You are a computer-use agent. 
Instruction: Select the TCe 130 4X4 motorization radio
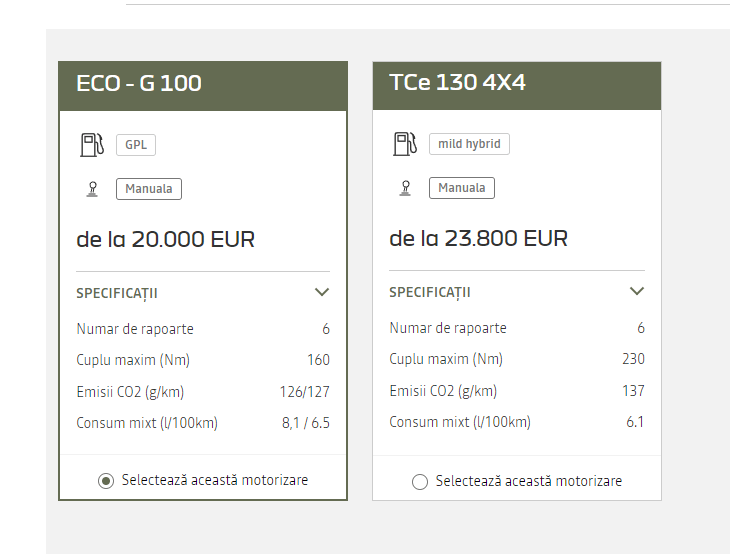pyautogui.click(x=419, y=482)
